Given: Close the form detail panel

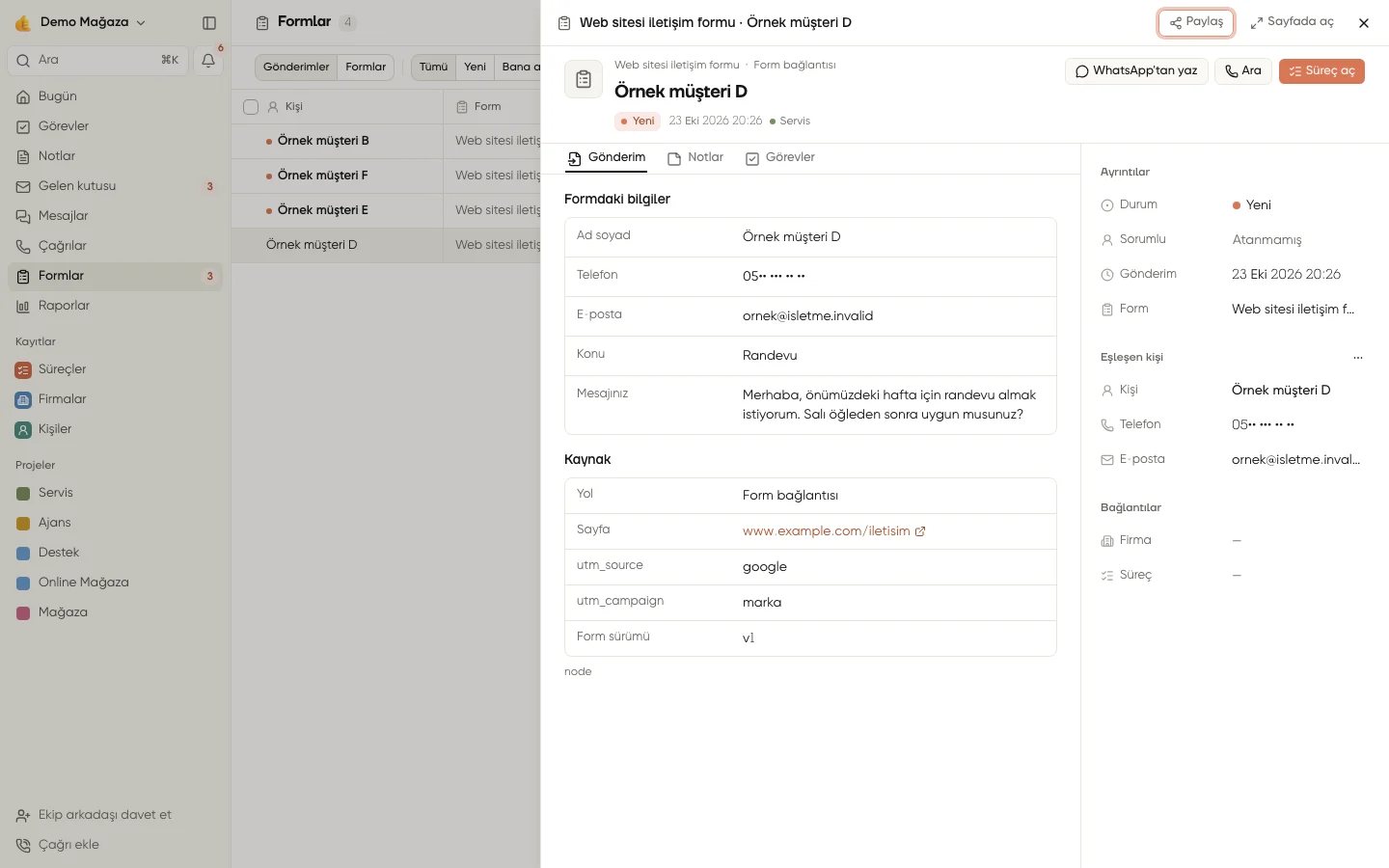Looking at the screenshot, I should [1364, 23].
